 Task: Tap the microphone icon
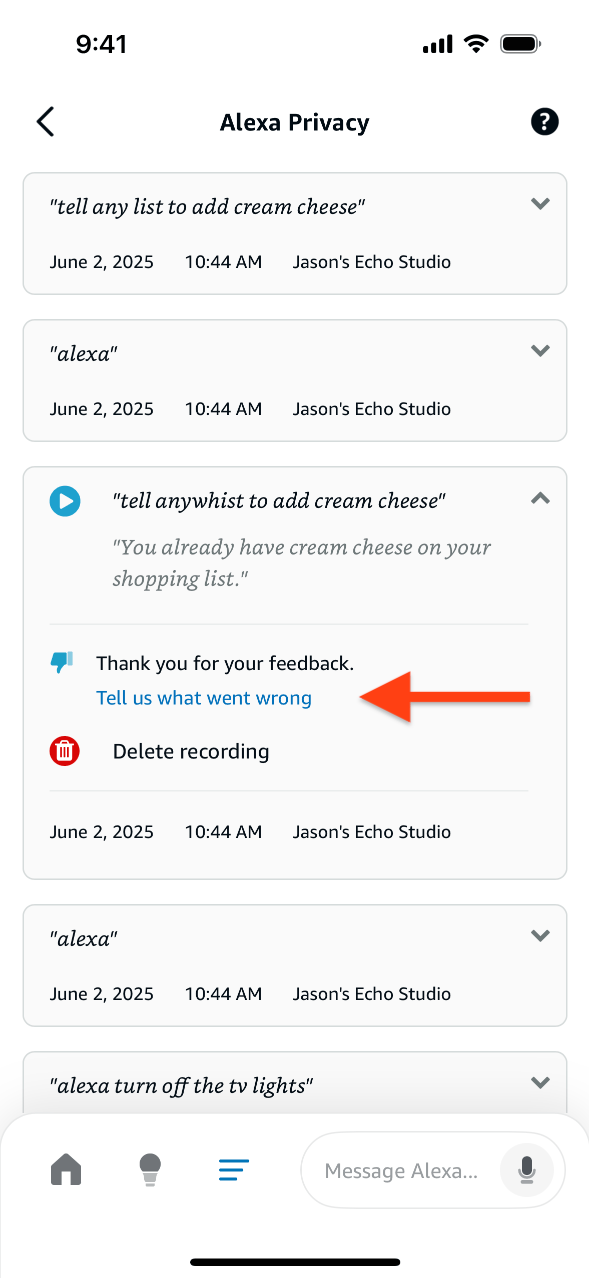click(x=526, y=1170)
